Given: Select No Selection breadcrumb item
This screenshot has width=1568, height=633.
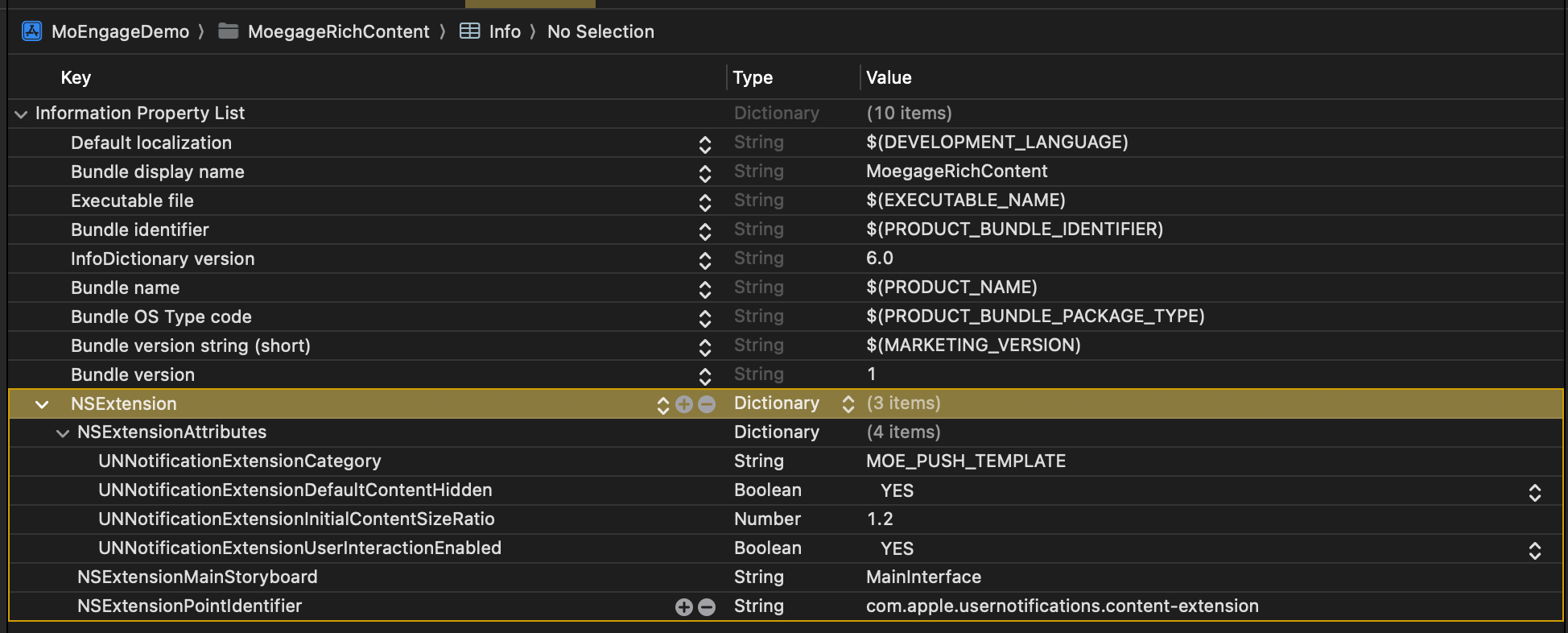Looking at the screenshot, I should (x=600, y=31).
